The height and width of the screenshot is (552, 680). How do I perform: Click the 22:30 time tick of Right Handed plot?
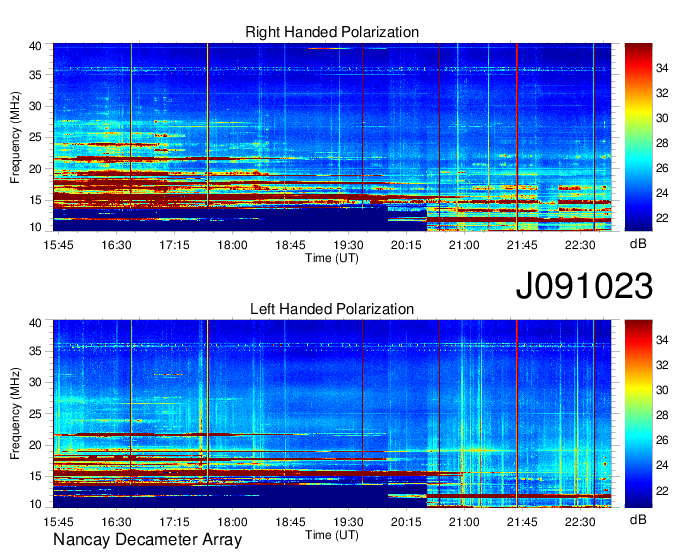[x=580, y=245]
